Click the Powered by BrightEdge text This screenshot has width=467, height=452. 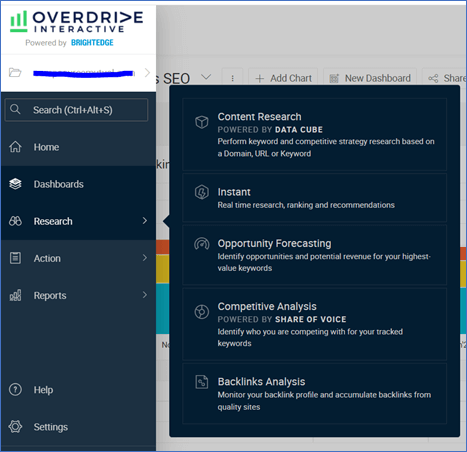pos(69,43)
